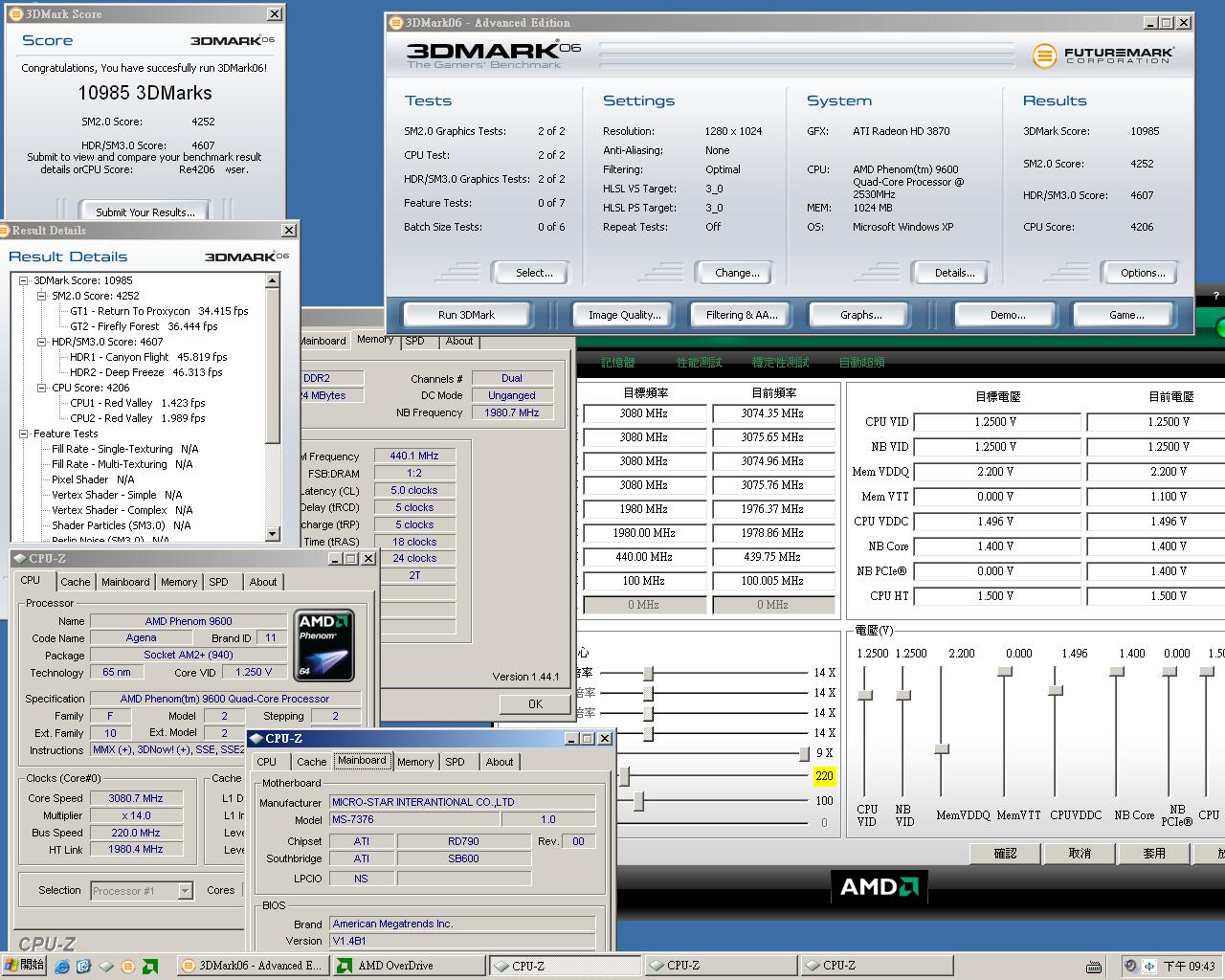Click the Futuremark Corporation logo

(1102, 55)
